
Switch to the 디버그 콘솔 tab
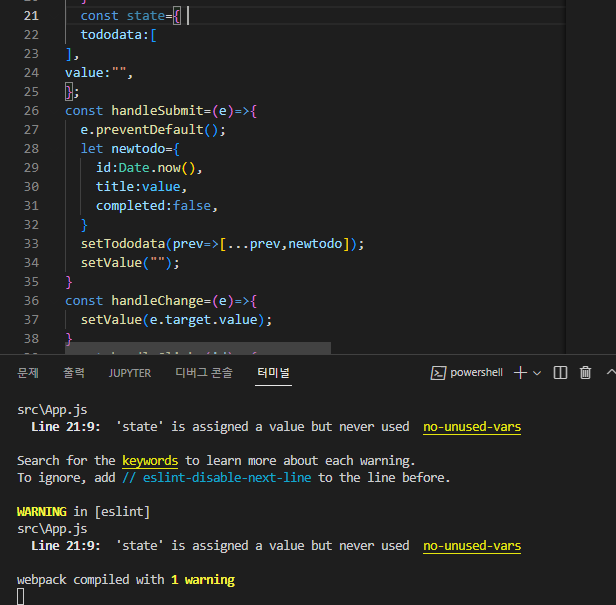[x=204, y=372]
